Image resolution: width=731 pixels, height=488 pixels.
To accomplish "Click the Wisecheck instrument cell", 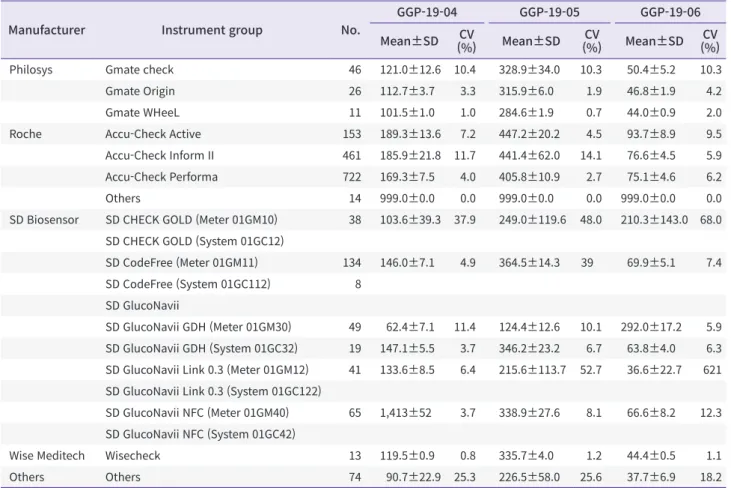I will (133, 456).
